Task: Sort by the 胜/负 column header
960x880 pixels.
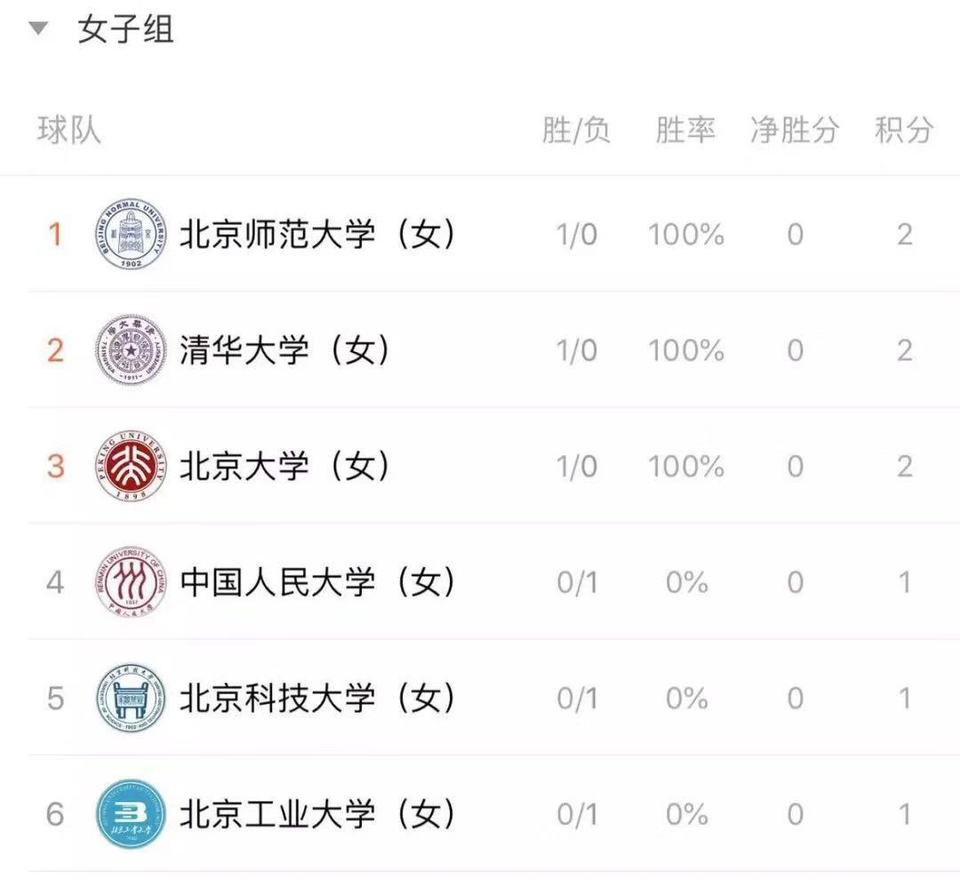Action: pyautogui.click(x=576, y=130)
